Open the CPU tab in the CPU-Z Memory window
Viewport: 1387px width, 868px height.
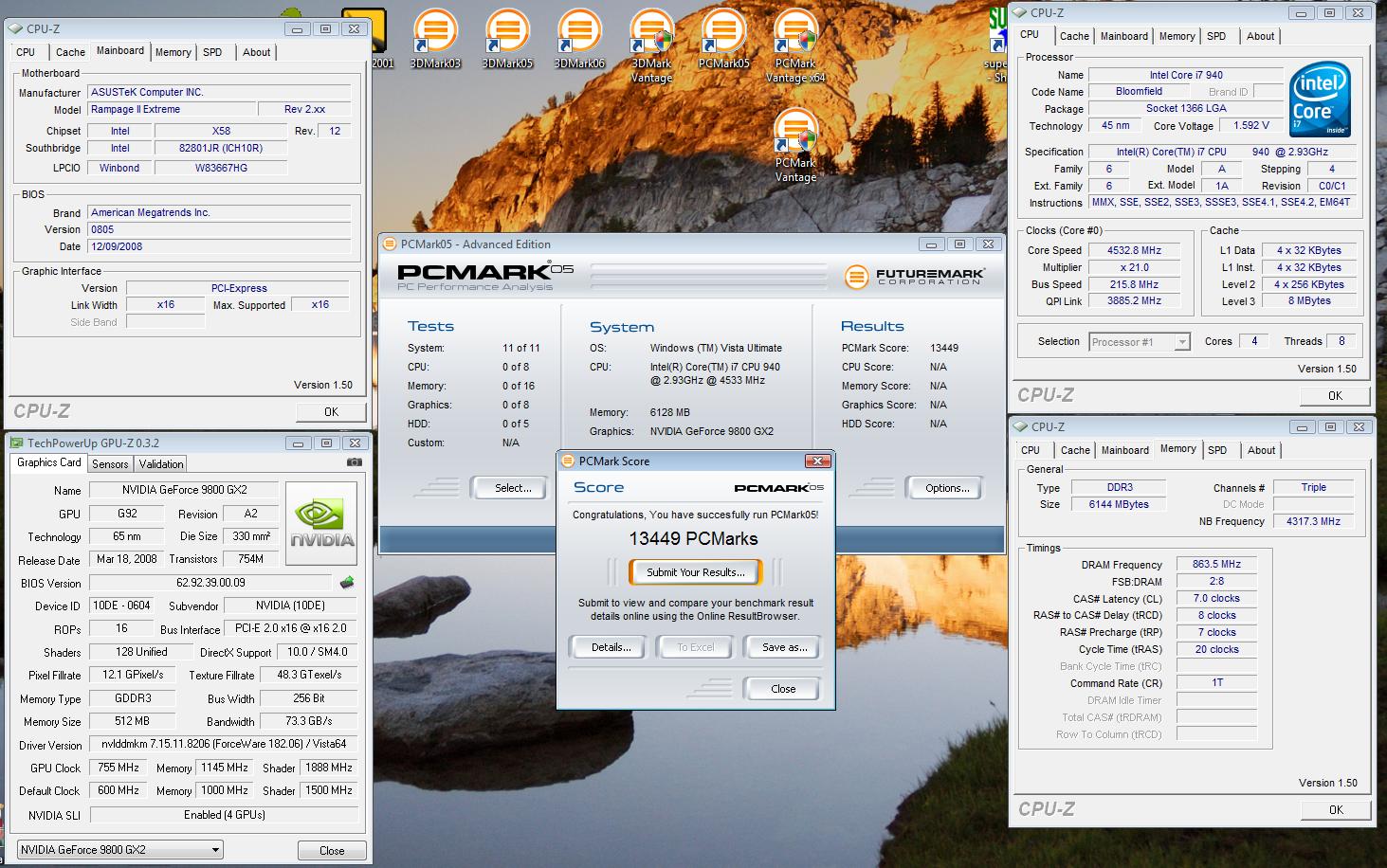(x=1031, y=450)
